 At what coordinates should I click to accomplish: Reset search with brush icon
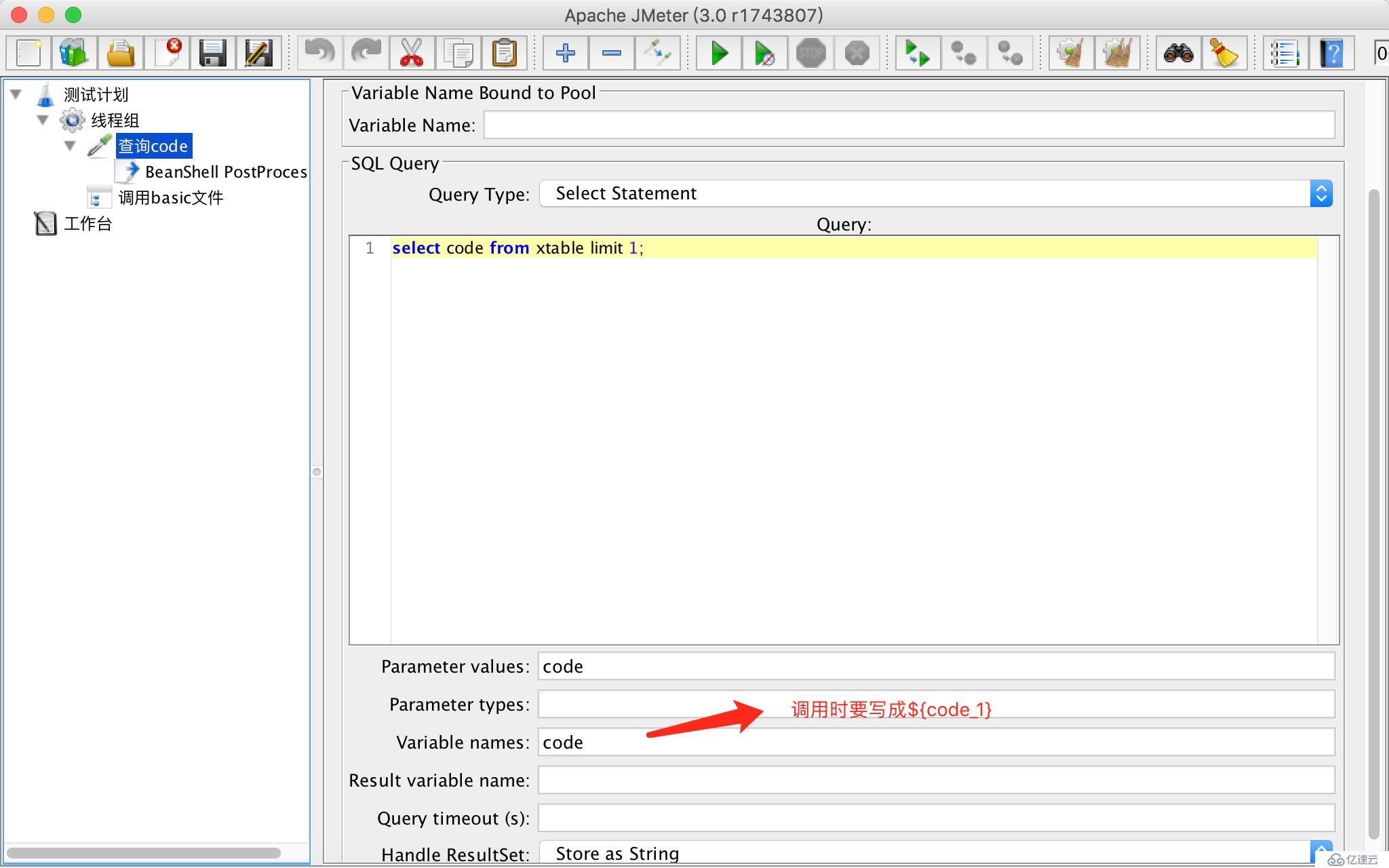pos(1224,53)
